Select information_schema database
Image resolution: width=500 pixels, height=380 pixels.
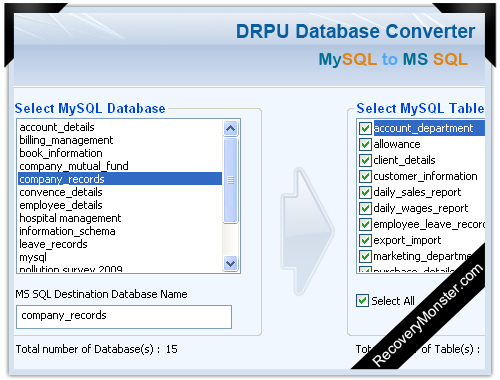point(120,231)
